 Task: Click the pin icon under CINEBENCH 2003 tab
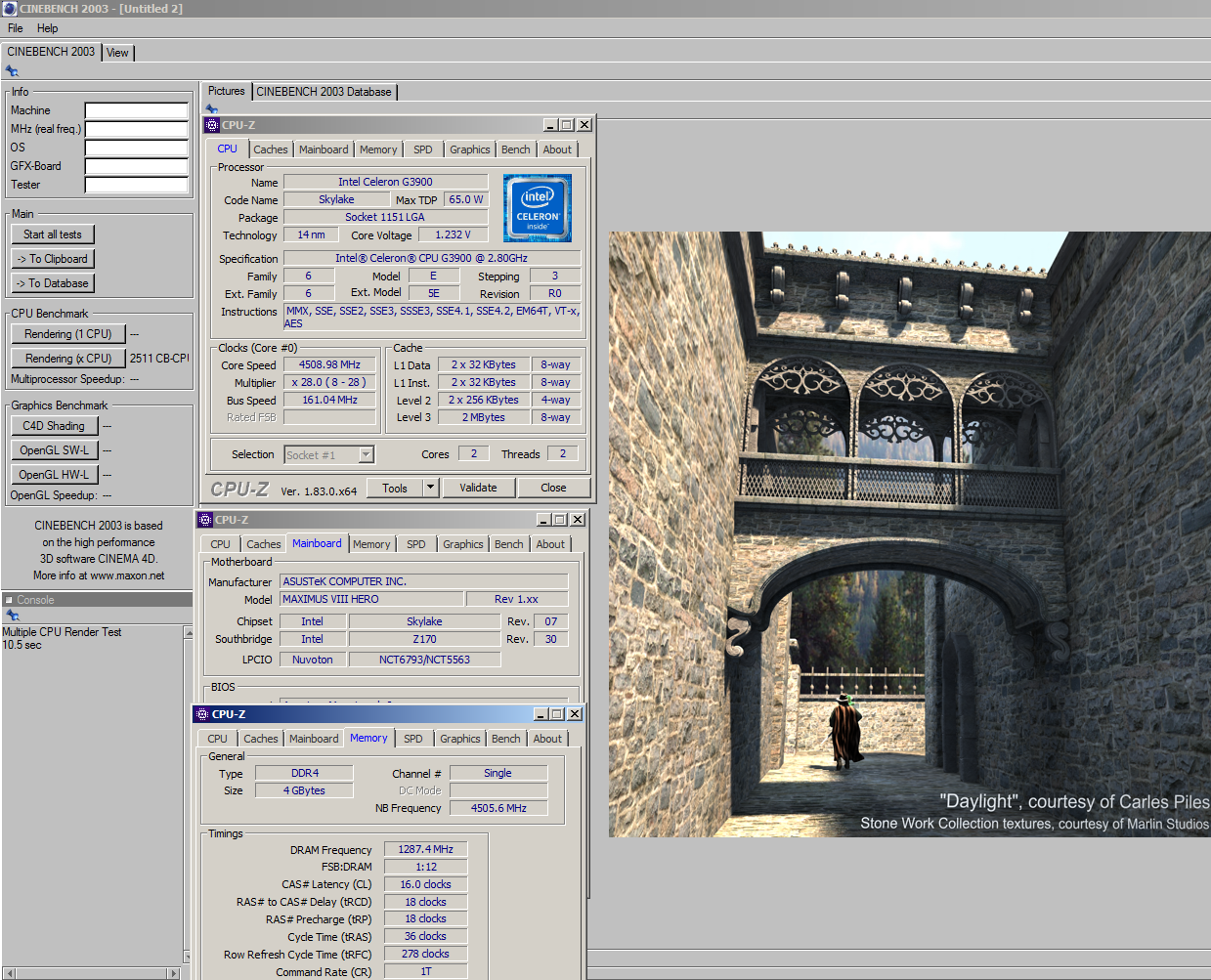click(12, 71)
